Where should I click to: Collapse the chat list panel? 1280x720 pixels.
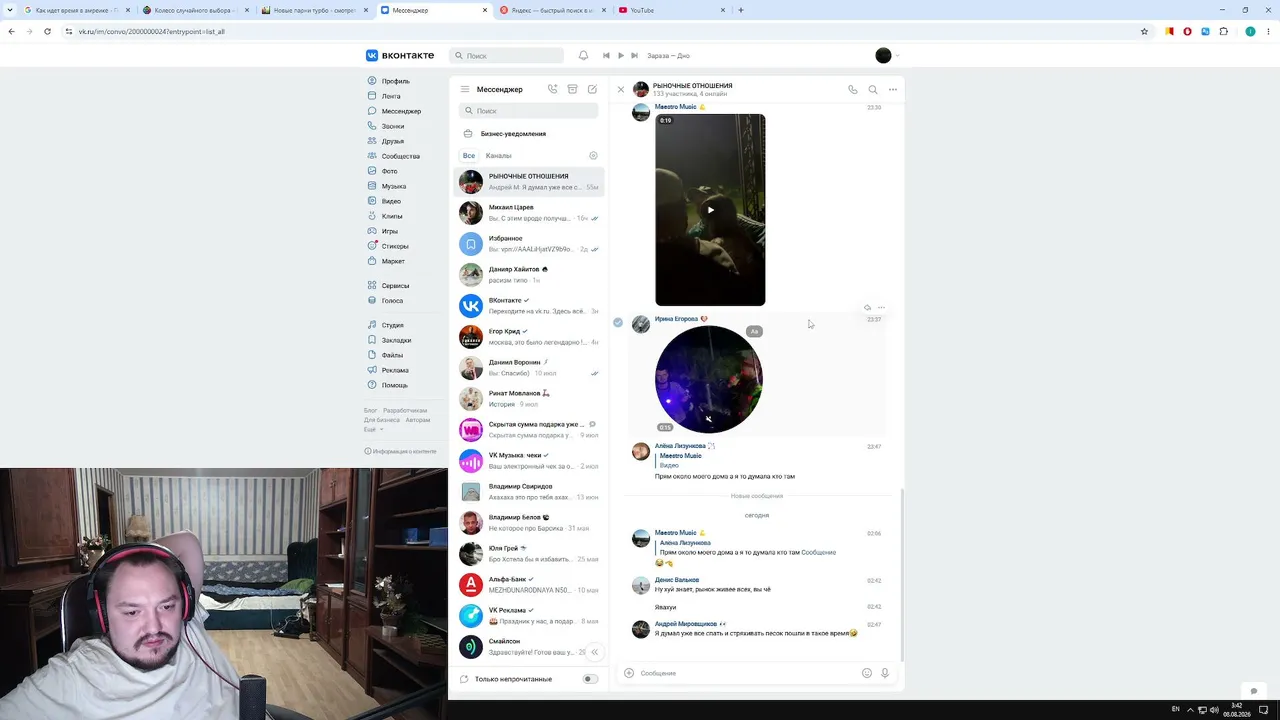[x=594, y=652]
